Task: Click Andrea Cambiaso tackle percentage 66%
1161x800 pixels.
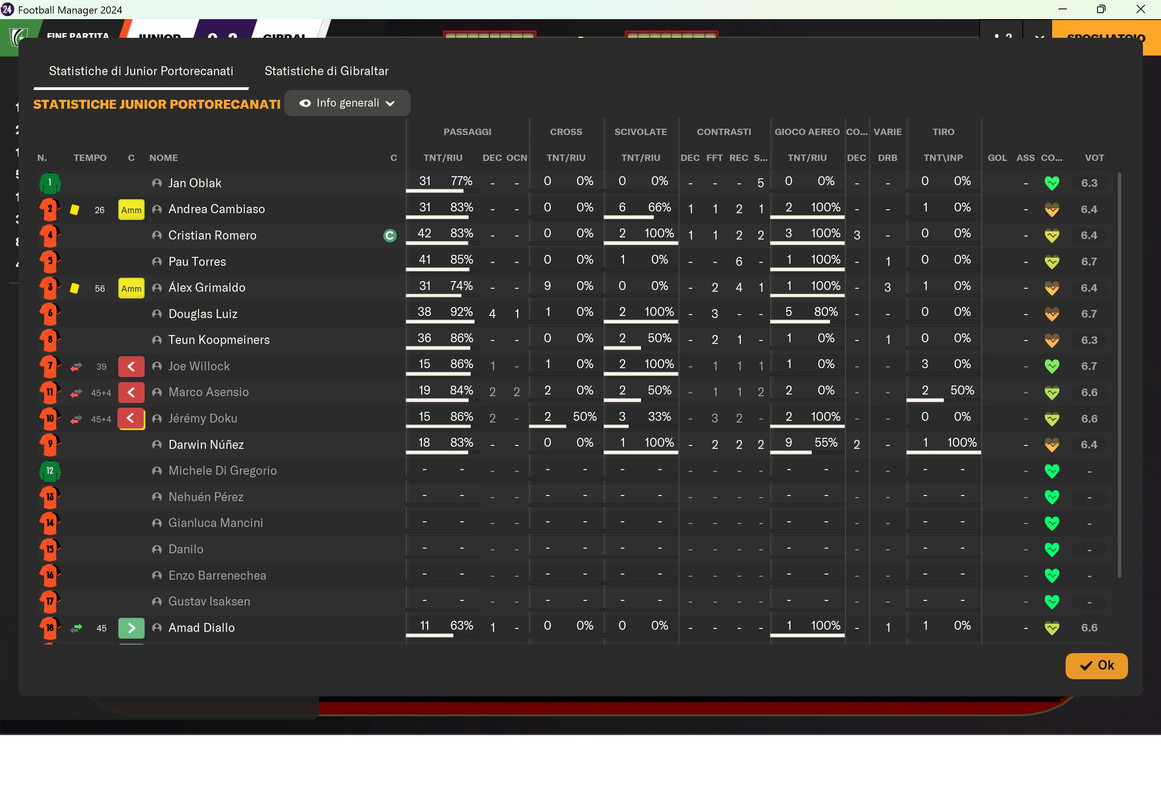Action: tap(660, 207)
